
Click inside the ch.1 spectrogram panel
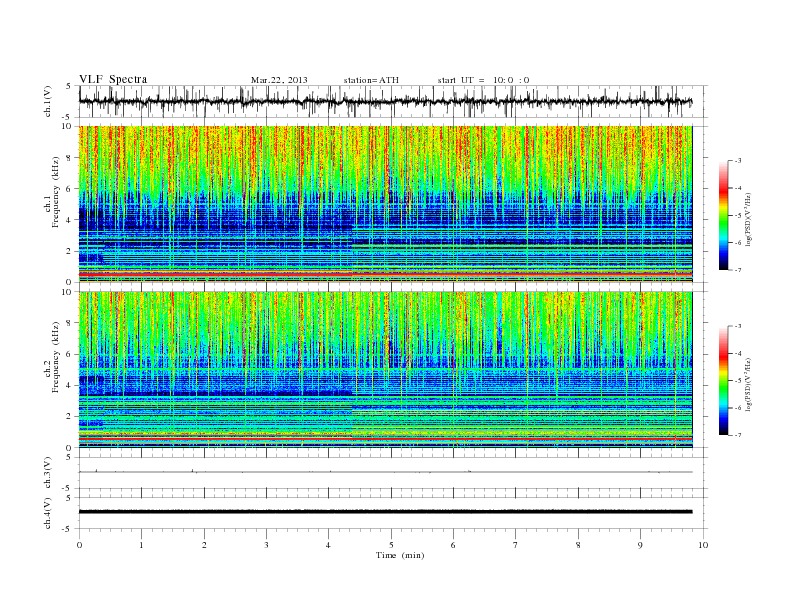[x=385, y=204]
